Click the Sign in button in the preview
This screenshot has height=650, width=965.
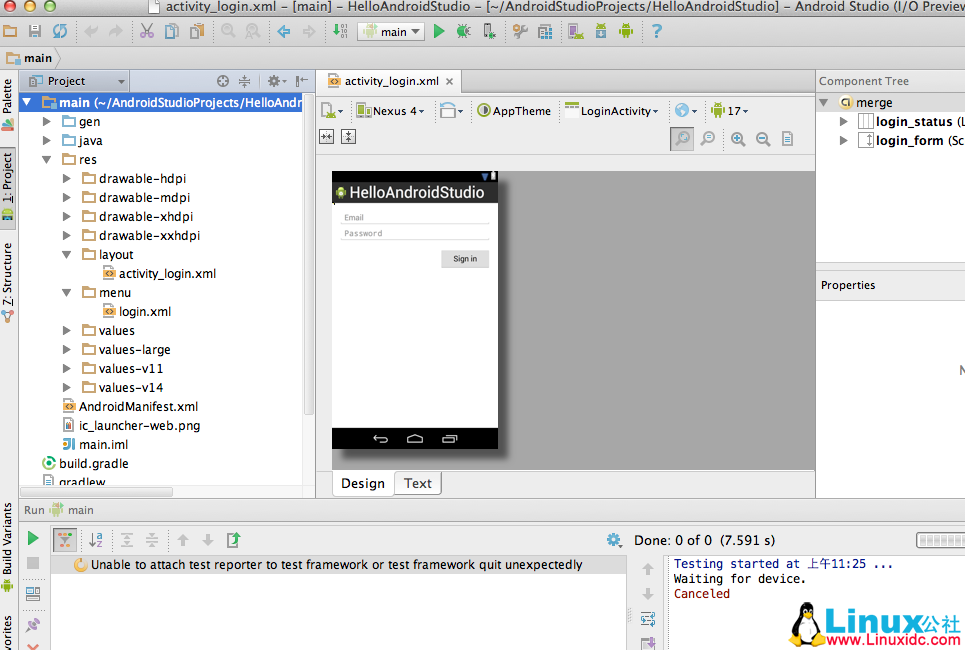point(465,259)
